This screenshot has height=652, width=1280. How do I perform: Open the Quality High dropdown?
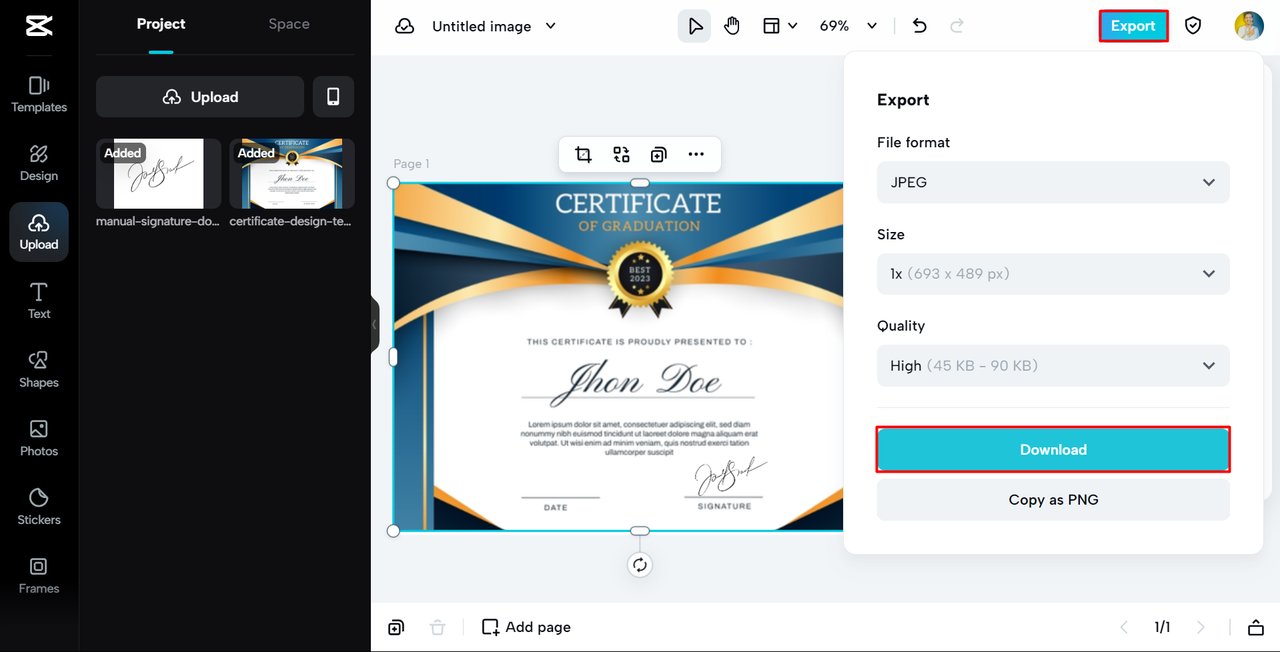click(1053, 365)
